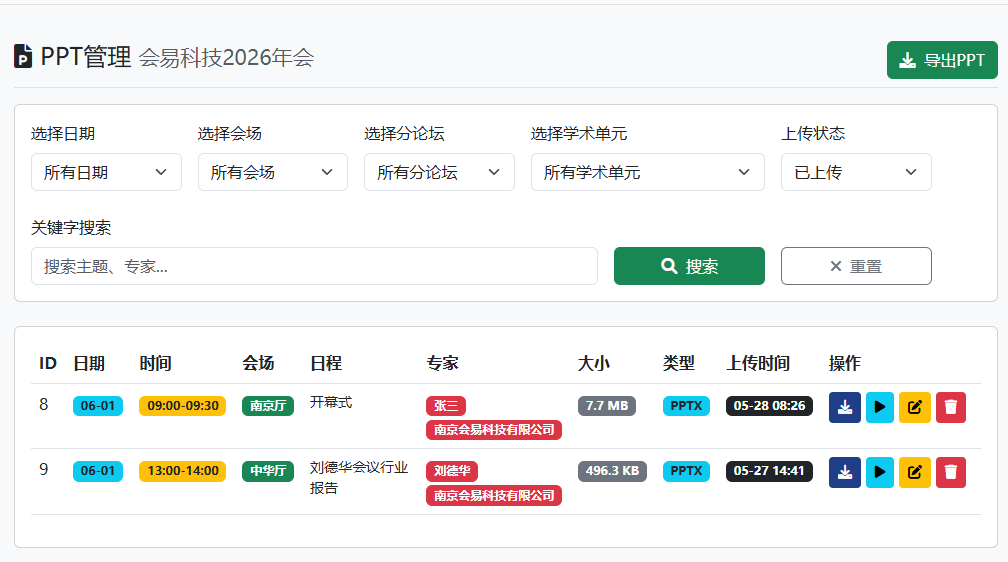Click the PPTX type badge in row 8

click(x=686, y=406)
